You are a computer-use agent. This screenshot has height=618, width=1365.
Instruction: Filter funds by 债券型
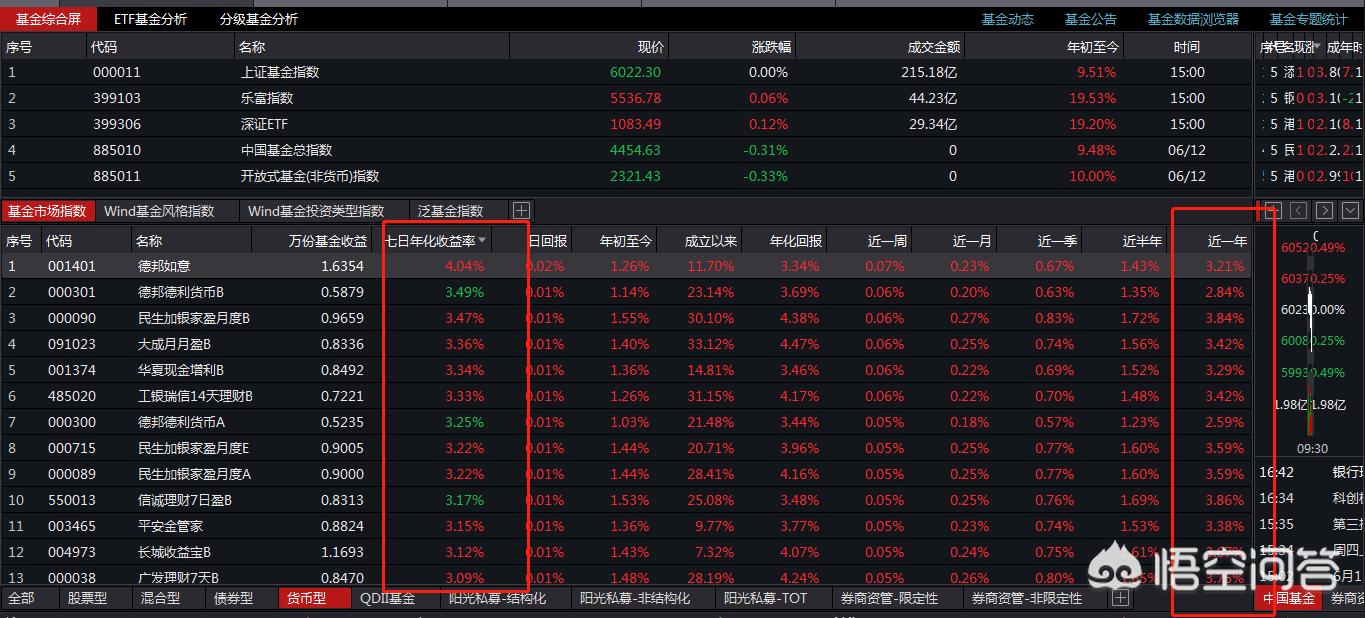tap(234, 598)
